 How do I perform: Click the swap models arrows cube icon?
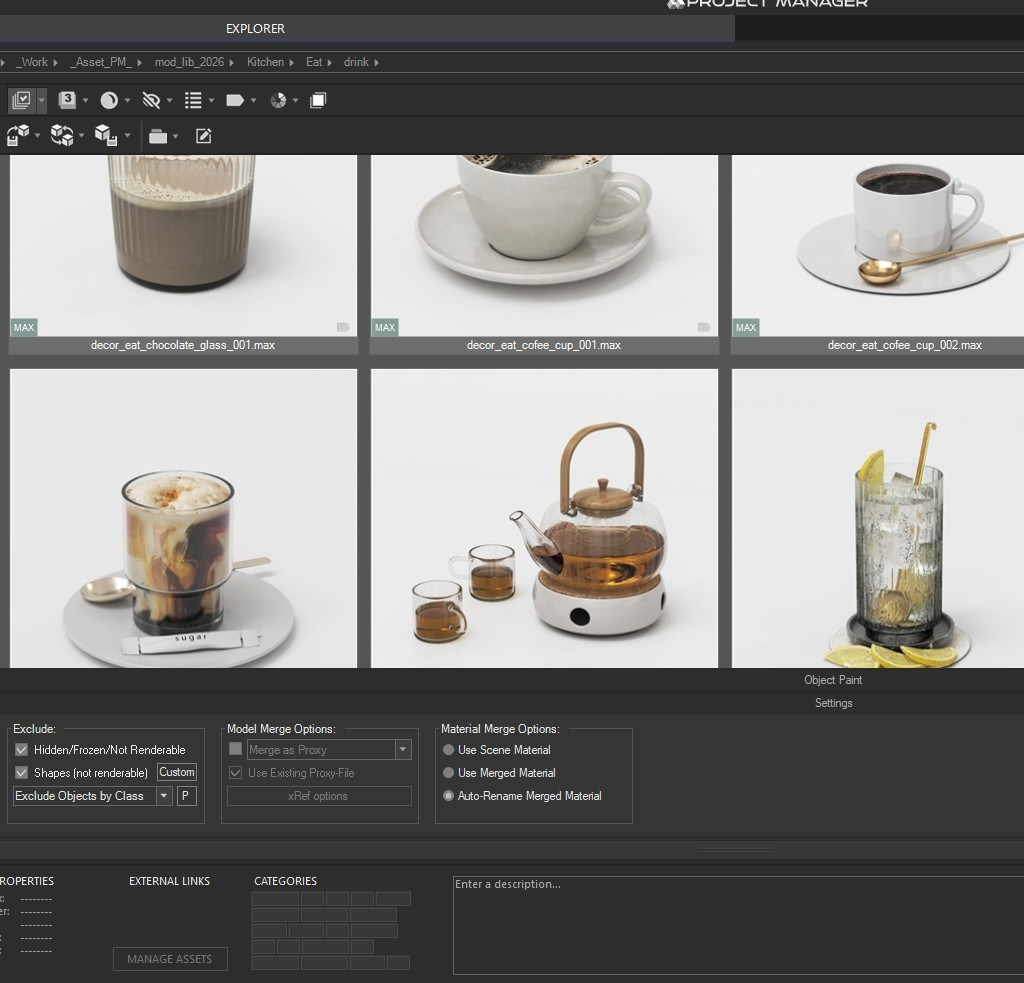[62, 136]
